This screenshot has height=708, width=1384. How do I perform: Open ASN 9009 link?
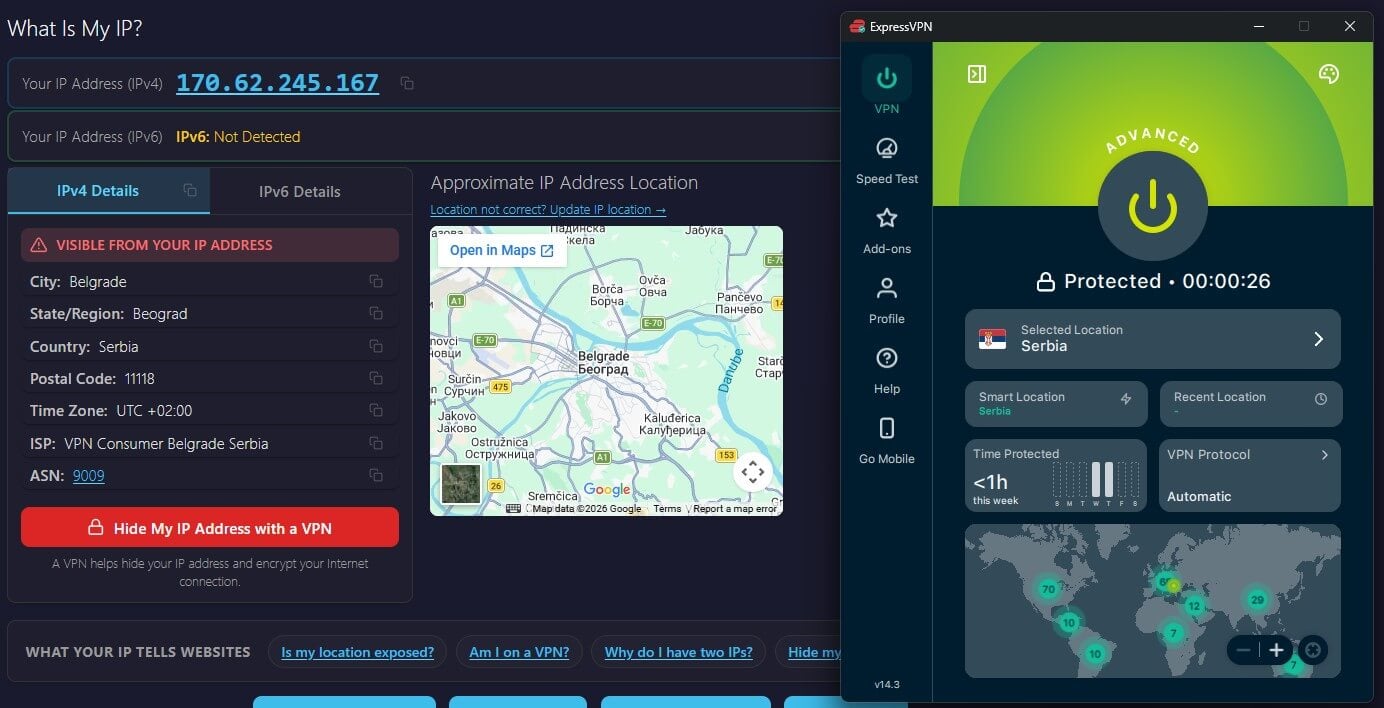pos(89,475)
